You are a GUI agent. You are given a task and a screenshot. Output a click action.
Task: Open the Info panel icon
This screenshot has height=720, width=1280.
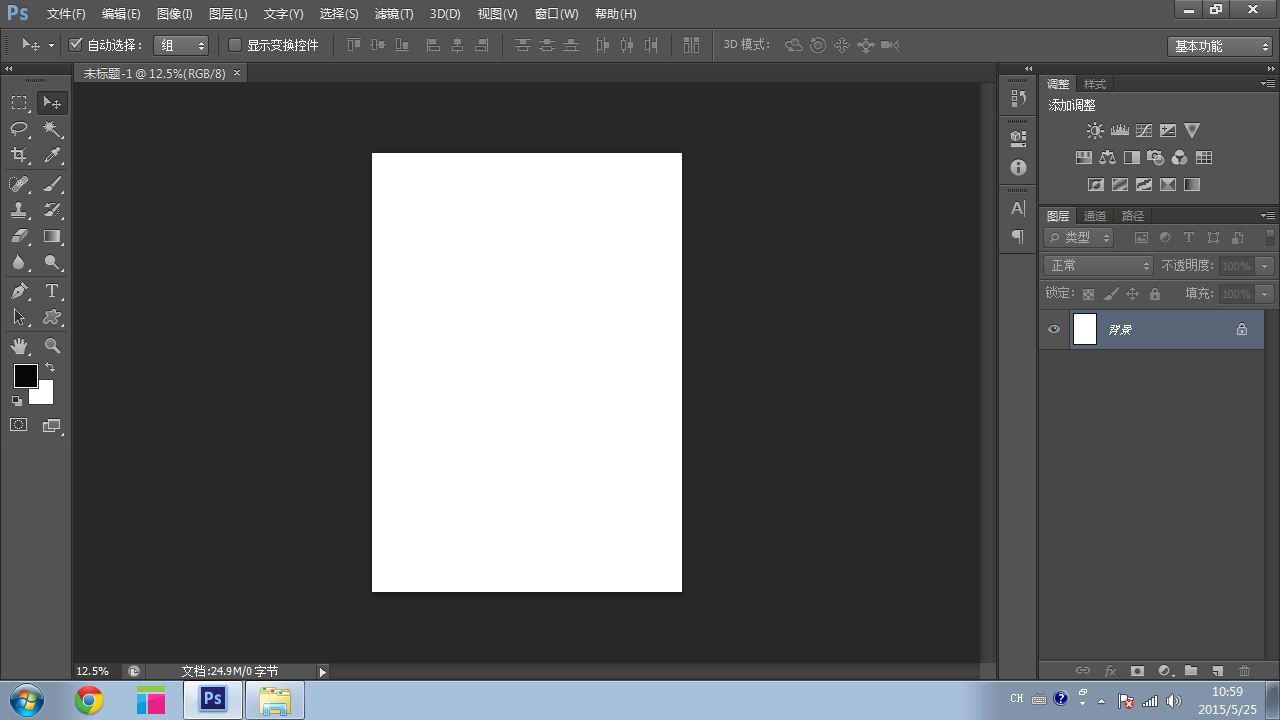[x=1018, y=168]
